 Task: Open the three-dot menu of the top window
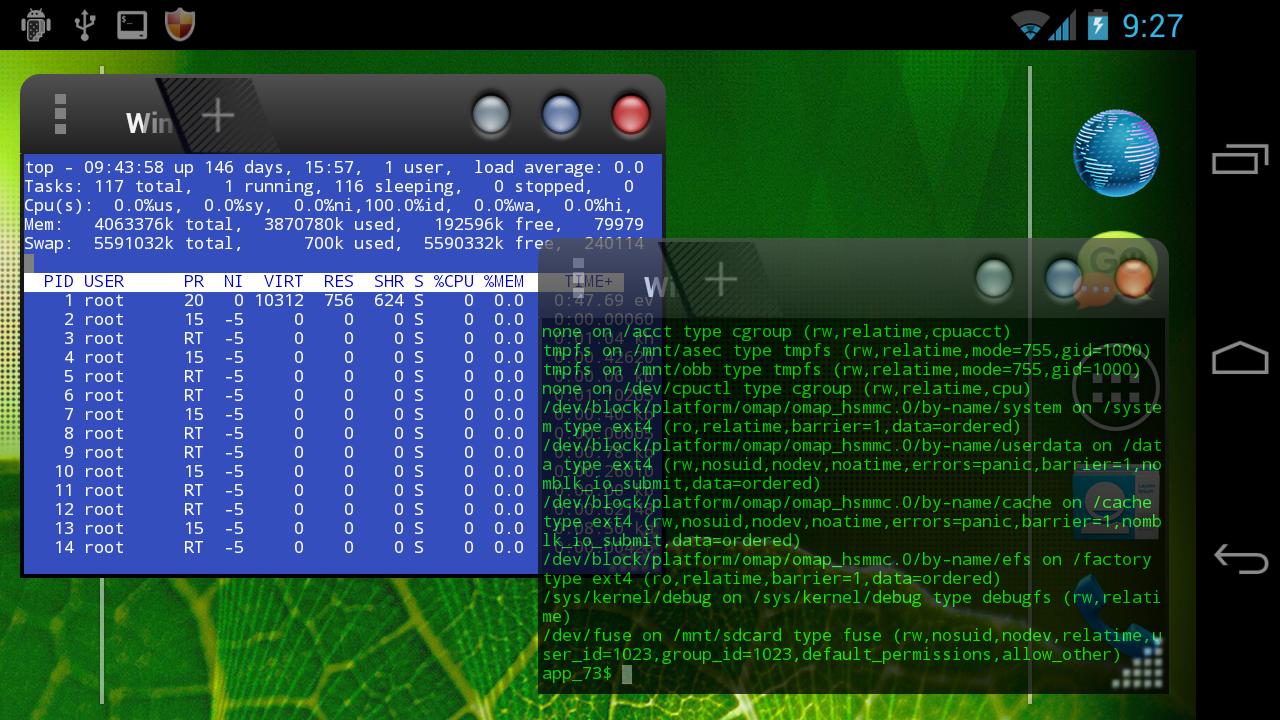(x=61, y=114)
